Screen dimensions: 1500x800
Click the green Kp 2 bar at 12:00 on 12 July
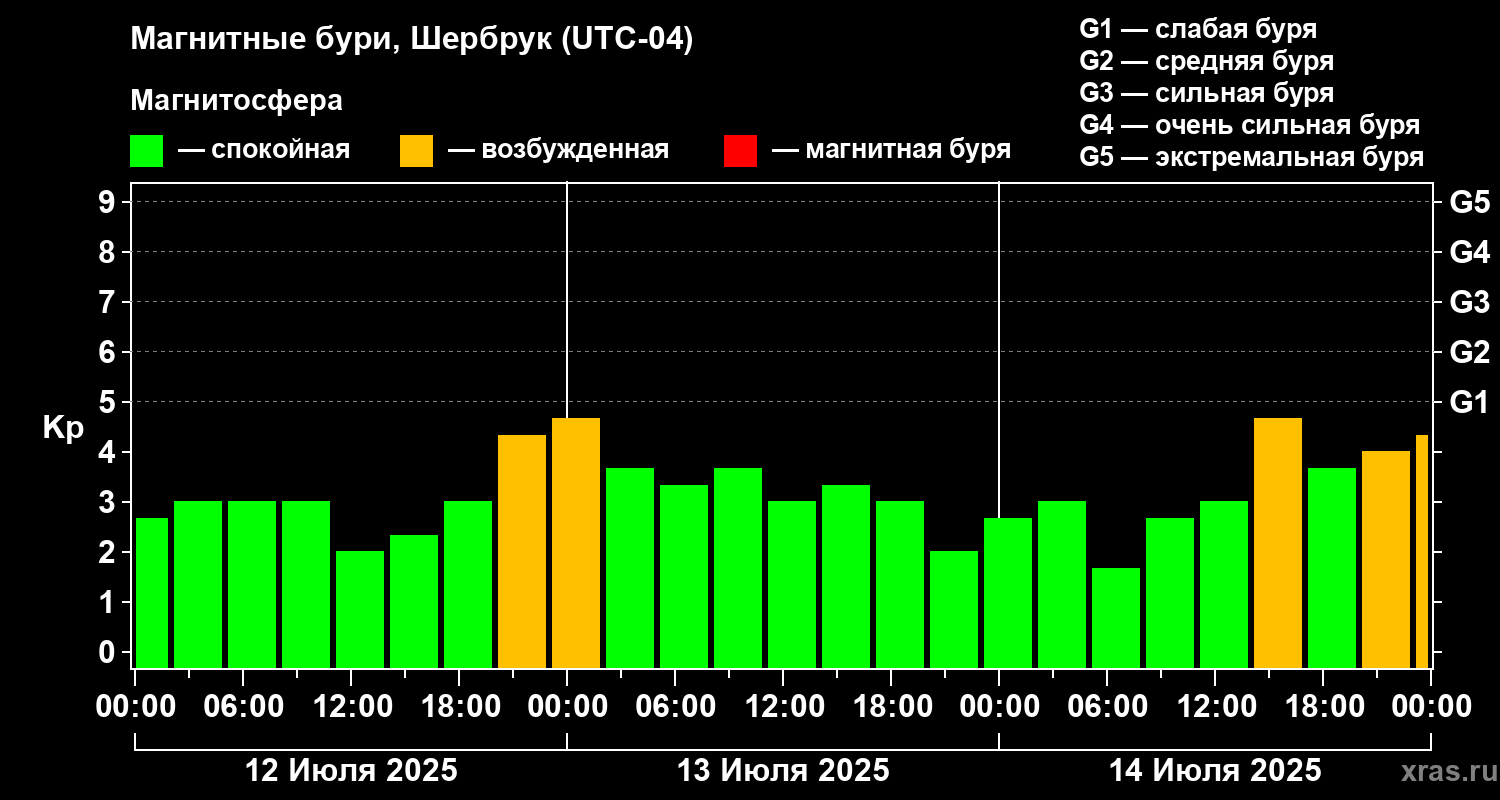point(360,609)
